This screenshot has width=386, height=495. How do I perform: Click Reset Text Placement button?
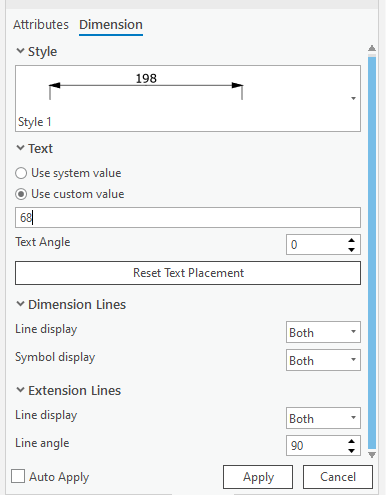point(188,273)
